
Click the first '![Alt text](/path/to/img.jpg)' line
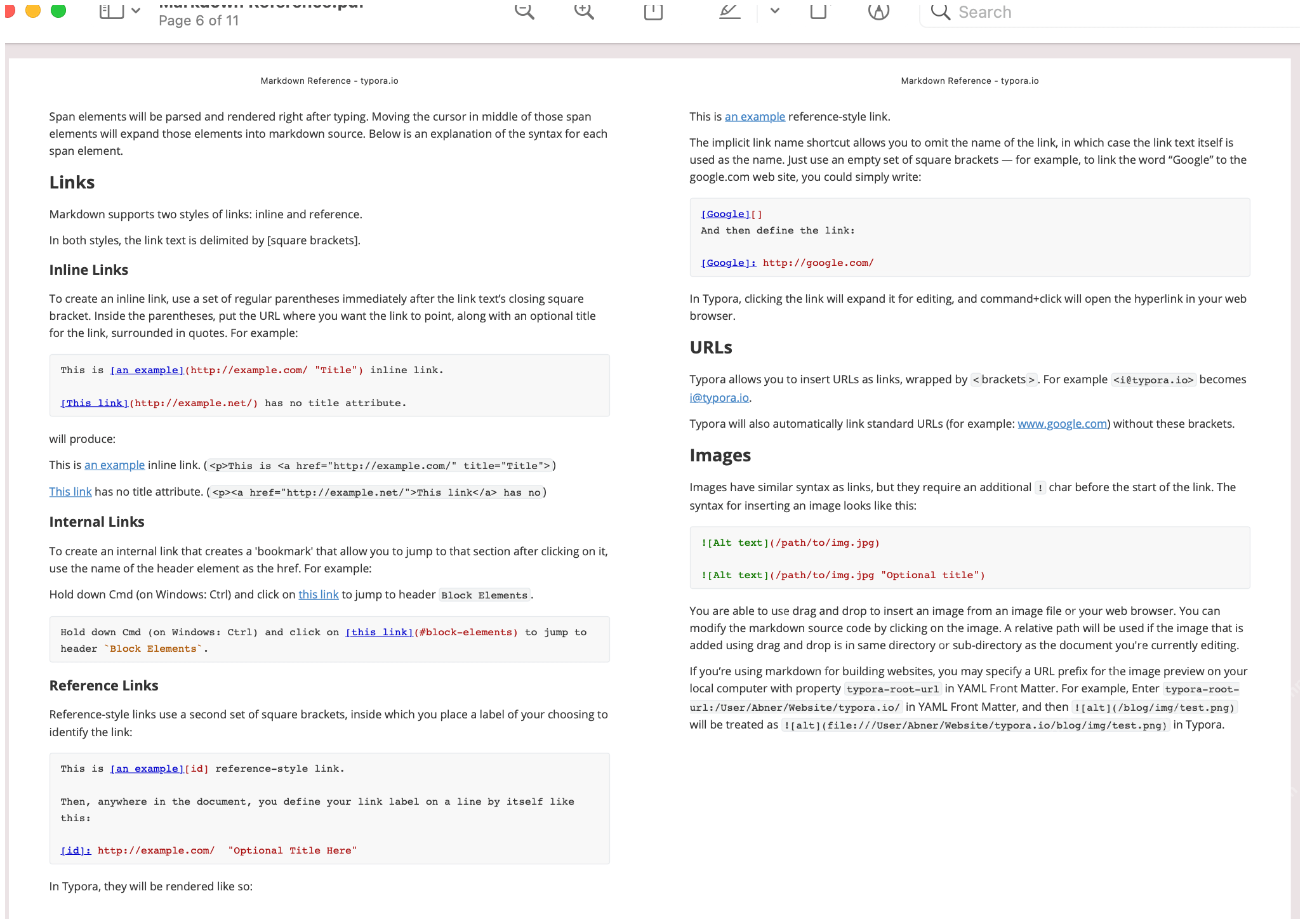click(x=790, y=543)
